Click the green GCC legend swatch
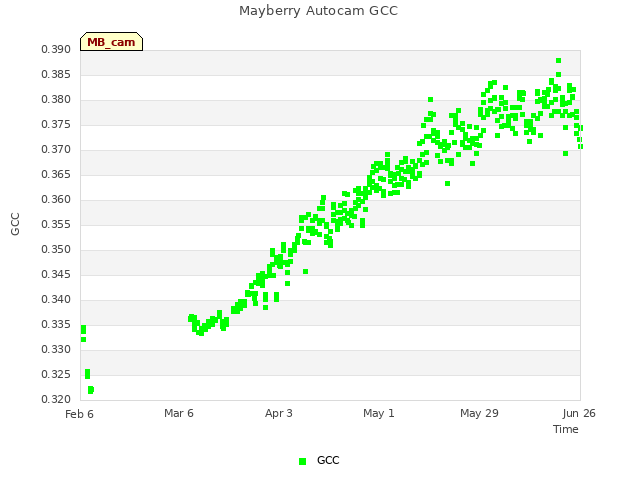This screenshot has height=480, width=640. 302,461
